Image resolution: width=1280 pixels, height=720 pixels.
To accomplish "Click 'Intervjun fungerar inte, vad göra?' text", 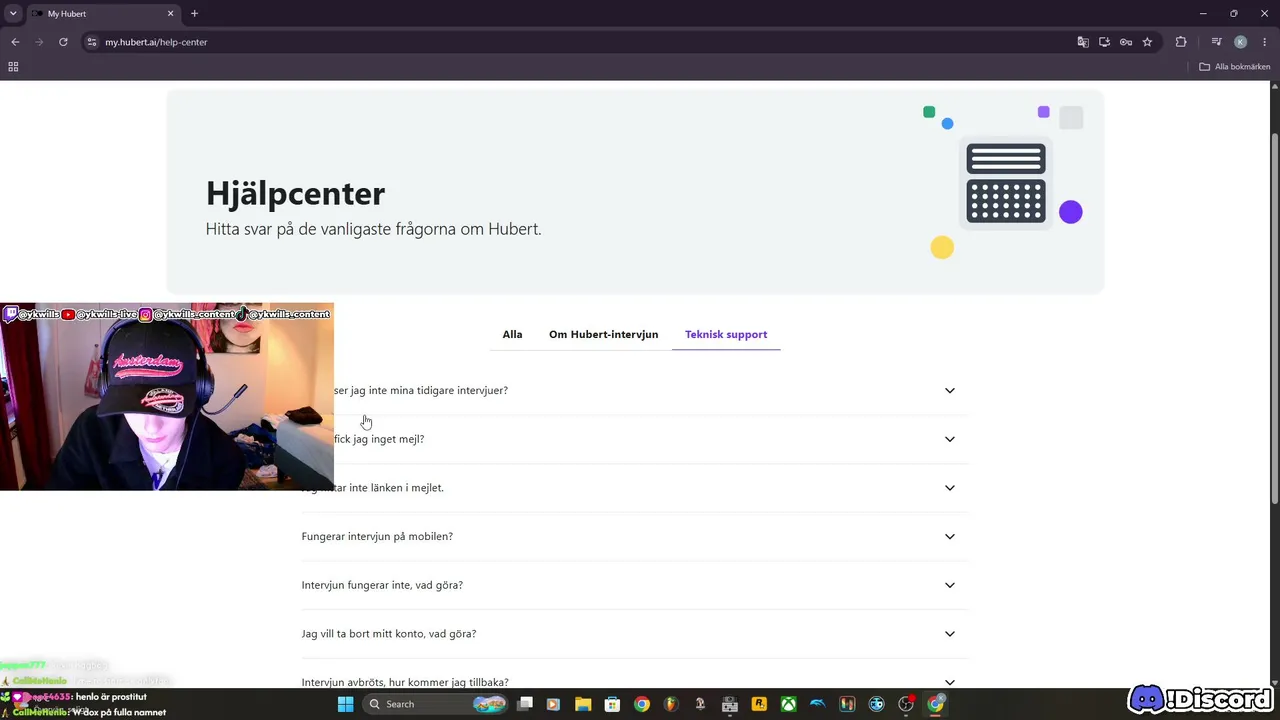I will [x=382, y=585].
